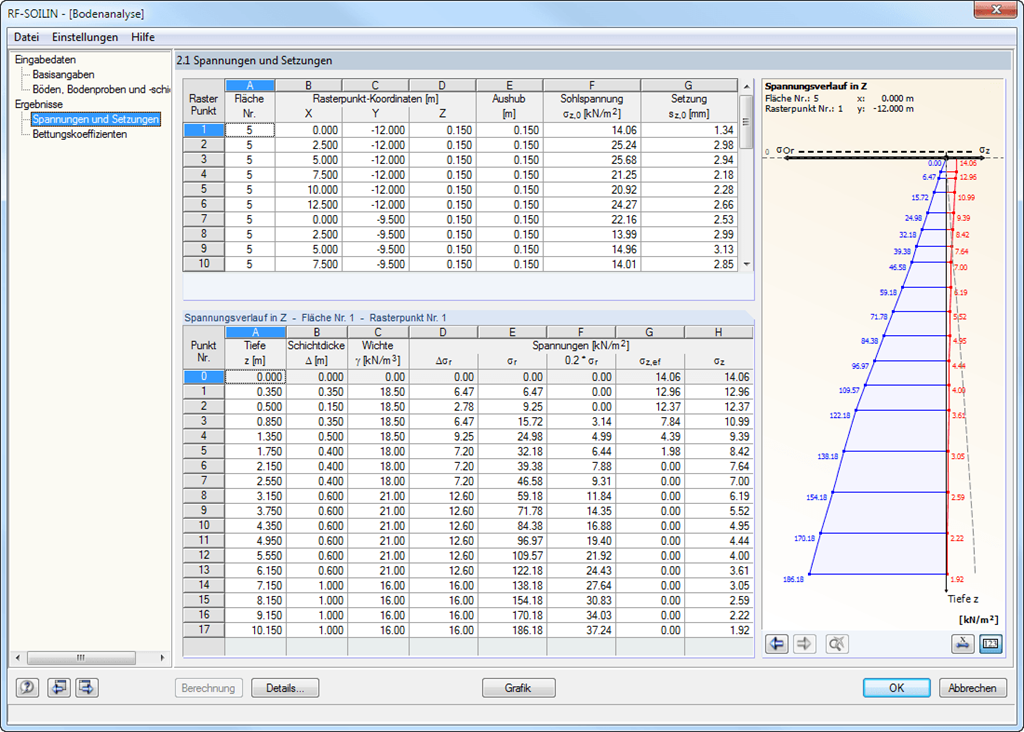Open the help dialog via question-mark icon
Viewport: 1024px width, 732px height.
click(27, 688)
